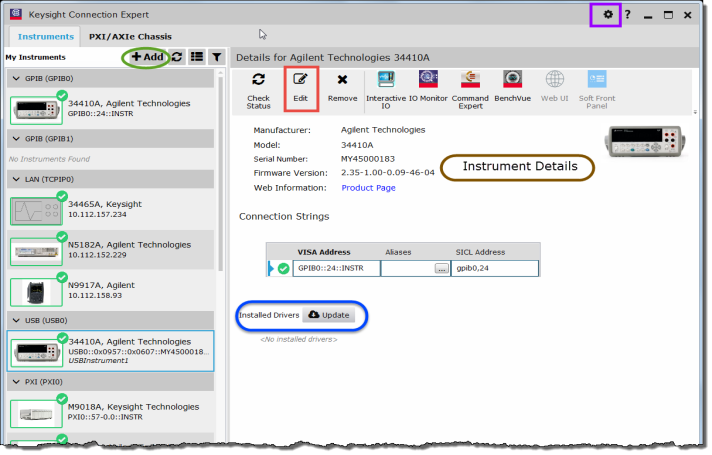Image resolution: width=712 pixels, height=455 pixels.
Task: Rescan instruments with refresh icon
Action: click(x=177, y=58)
